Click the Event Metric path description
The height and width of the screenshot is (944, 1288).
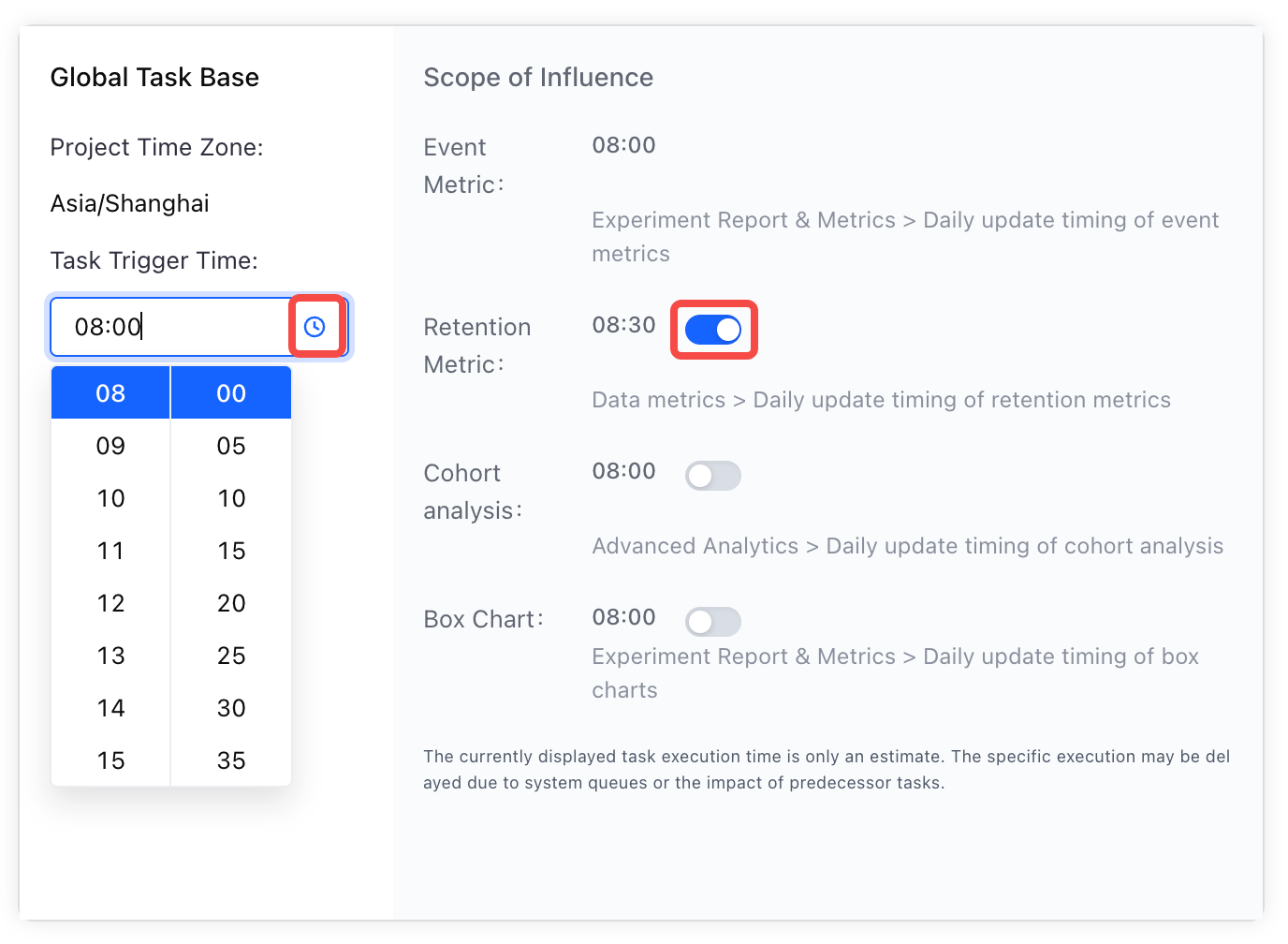[x=905, y=237]
